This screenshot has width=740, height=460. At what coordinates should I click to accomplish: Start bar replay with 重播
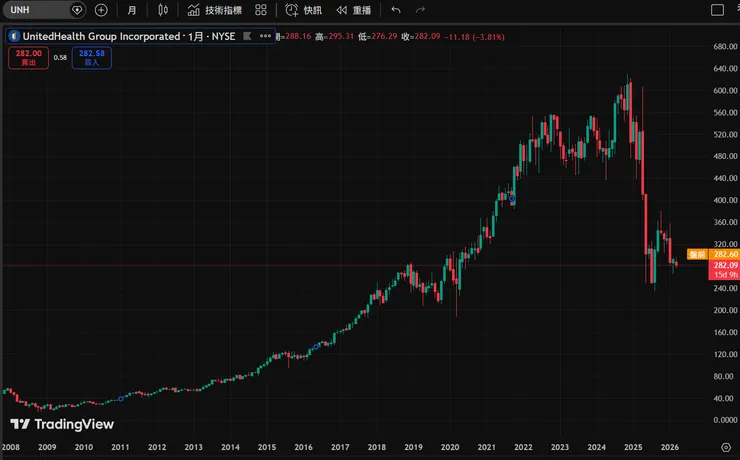point(354,10)
